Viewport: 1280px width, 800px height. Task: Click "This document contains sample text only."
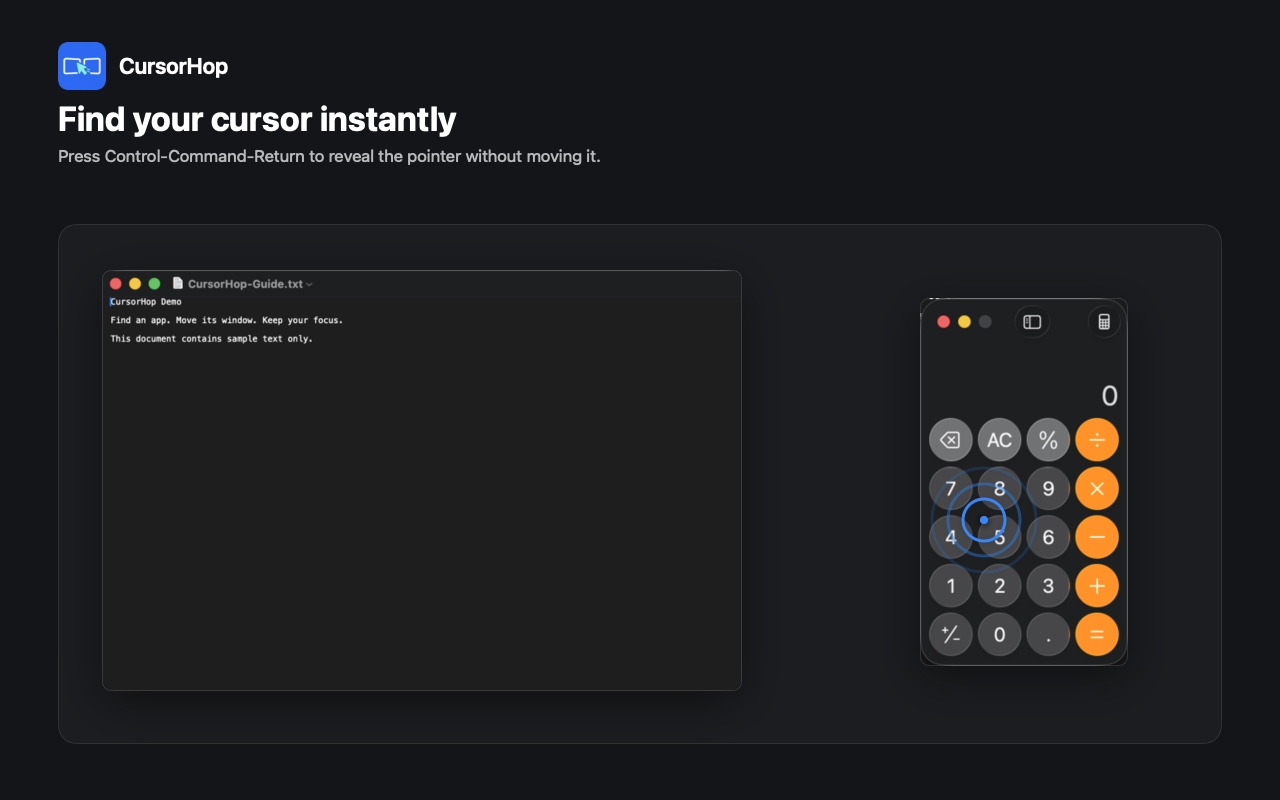point(211,339)
